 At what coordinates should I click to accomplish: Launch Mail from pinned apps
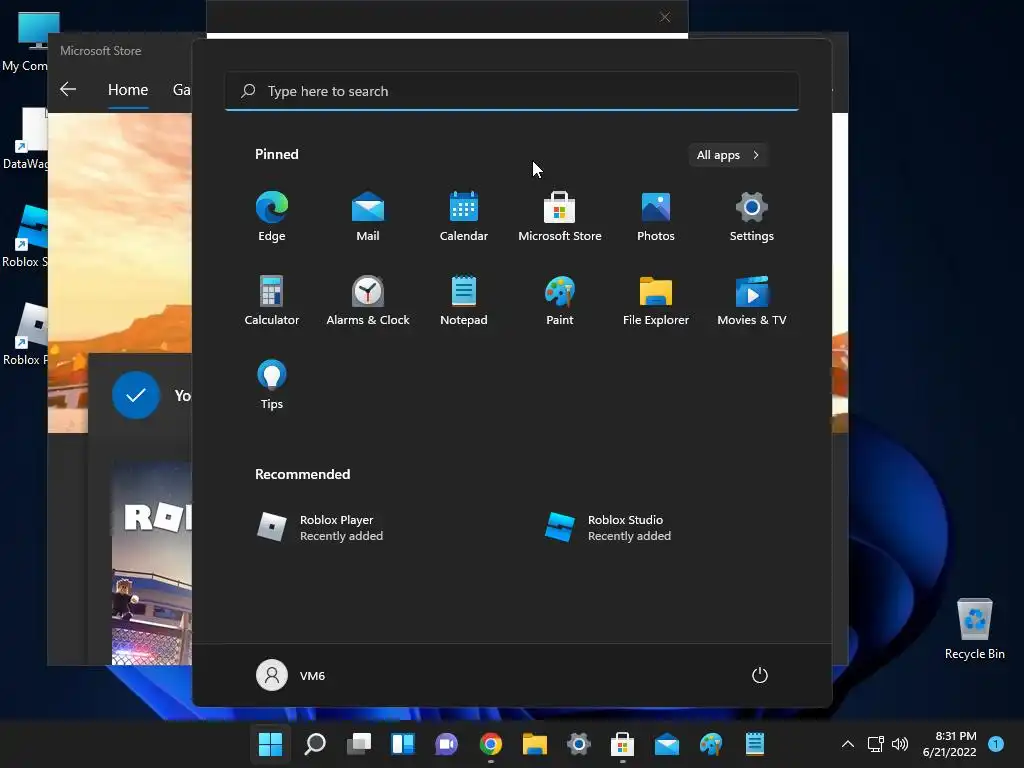(x=368, y=217)
